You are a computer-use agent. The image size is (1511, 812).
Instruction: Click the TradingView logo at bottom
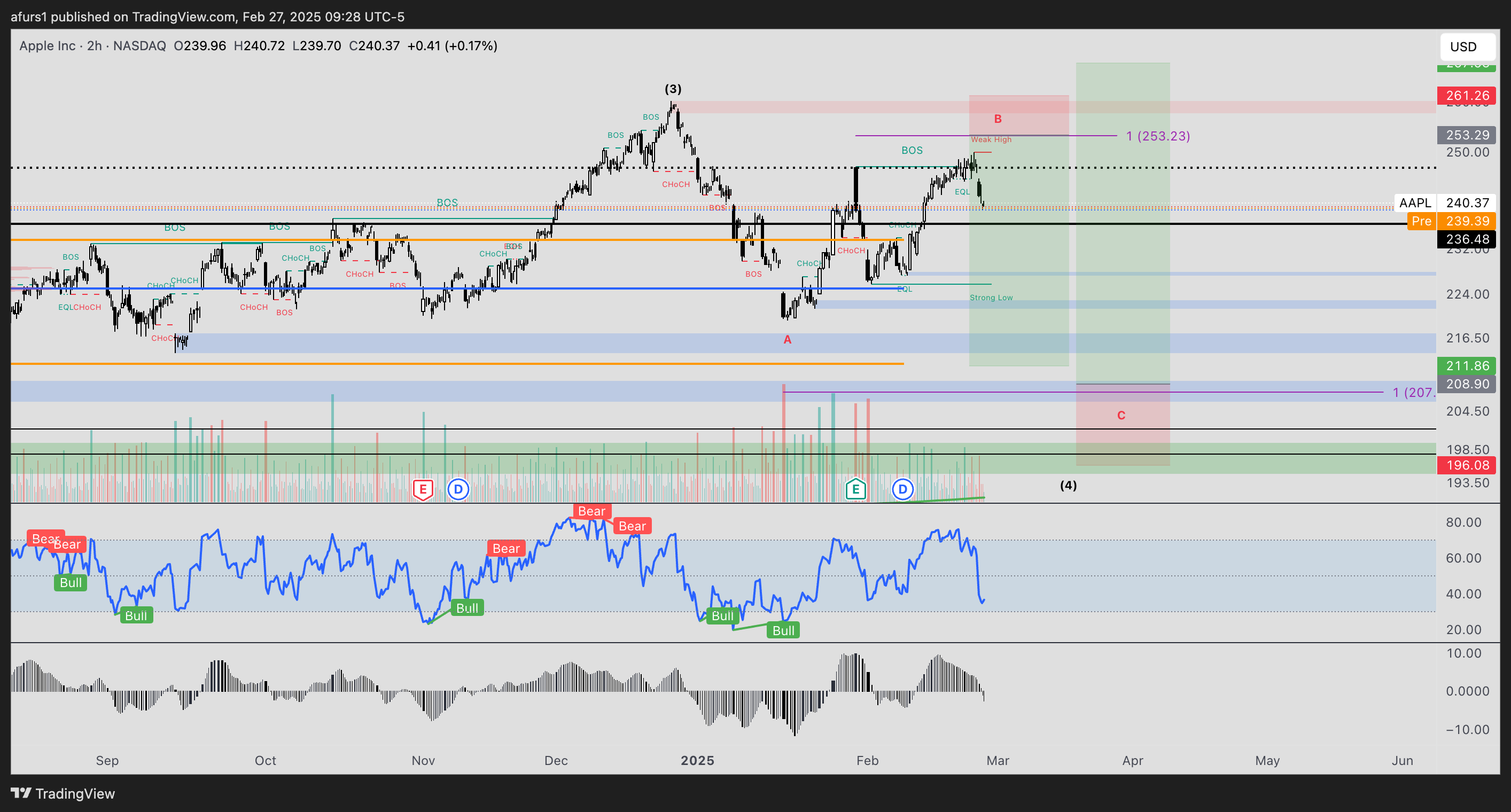pyautogui.click(x=63, y=793)
